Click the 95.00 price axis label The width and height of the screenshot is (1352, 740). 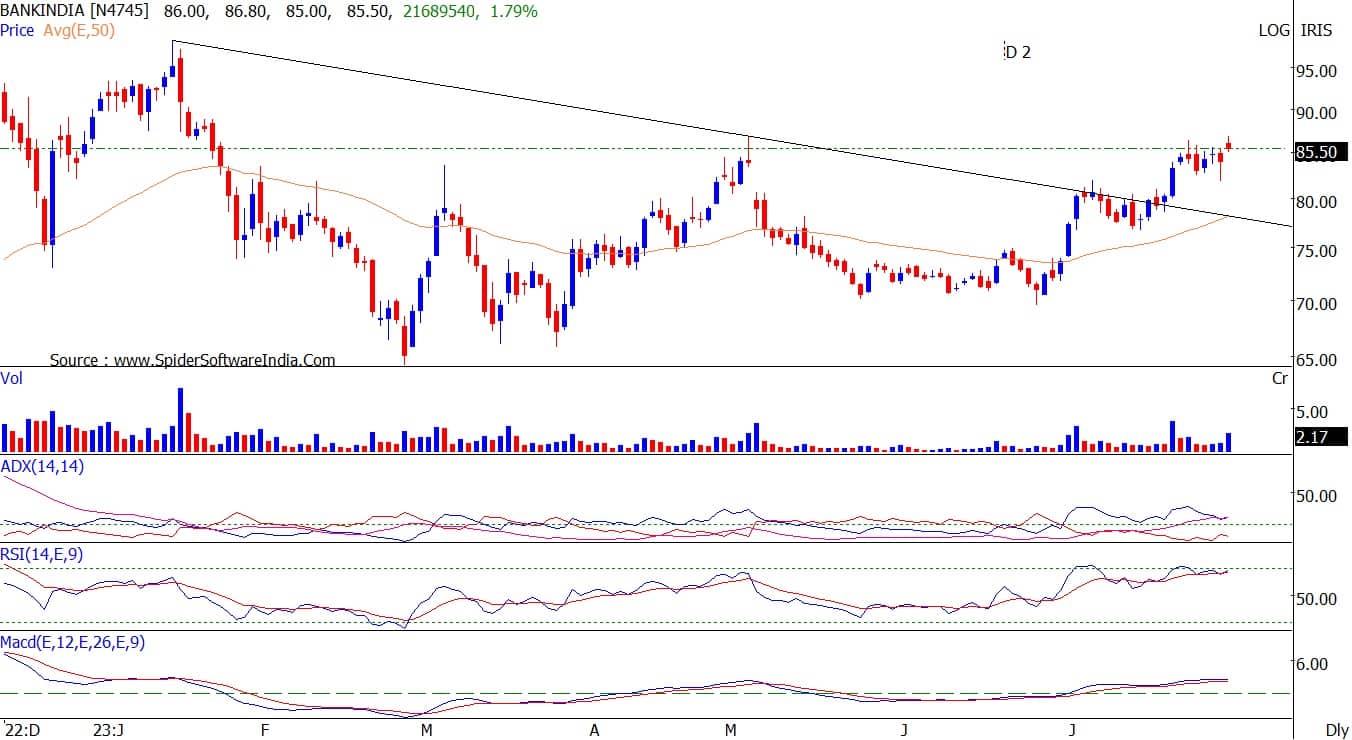click(1316, 71)
